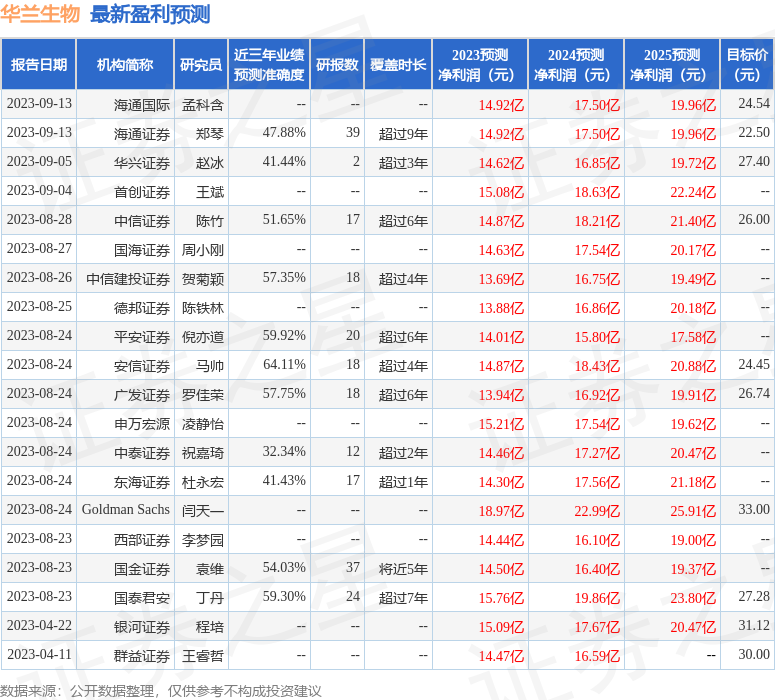Image resolution: width=775 pixels, height=700 pixels.
Task: Click 2025 forecast 19.00亿
Action: (693, 540)
